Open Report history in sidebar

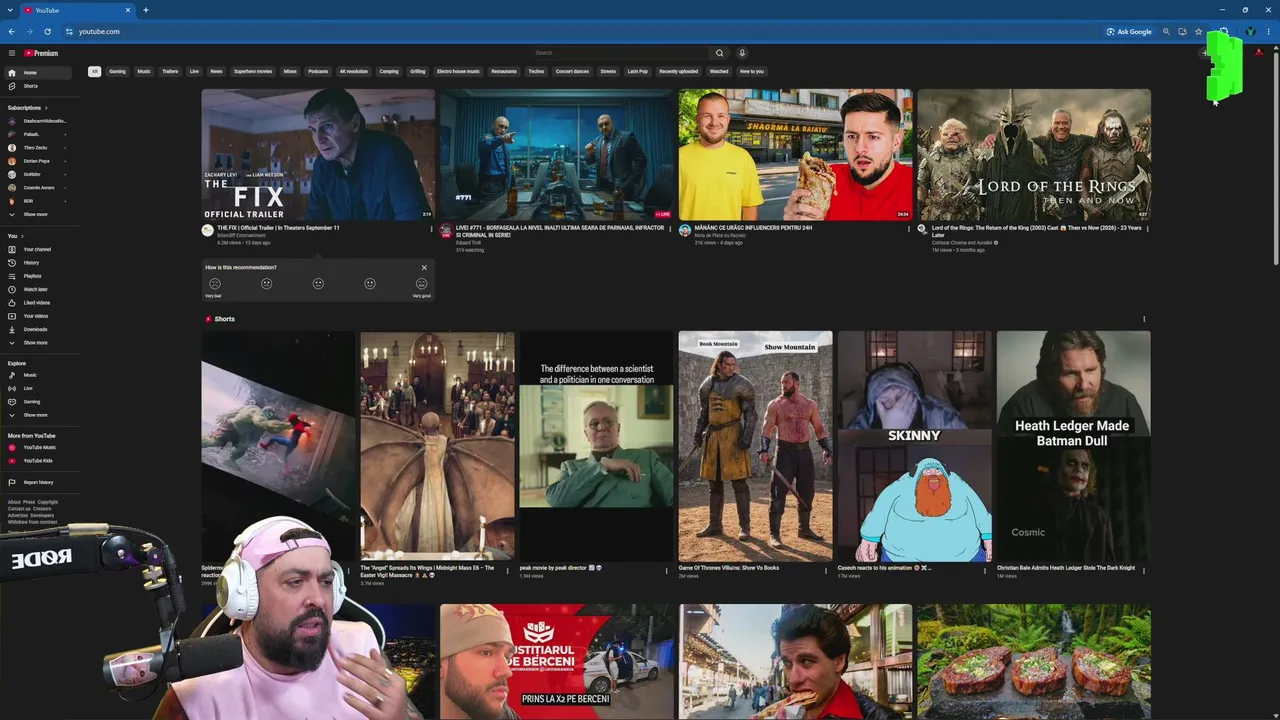click(x=36, y=482)
